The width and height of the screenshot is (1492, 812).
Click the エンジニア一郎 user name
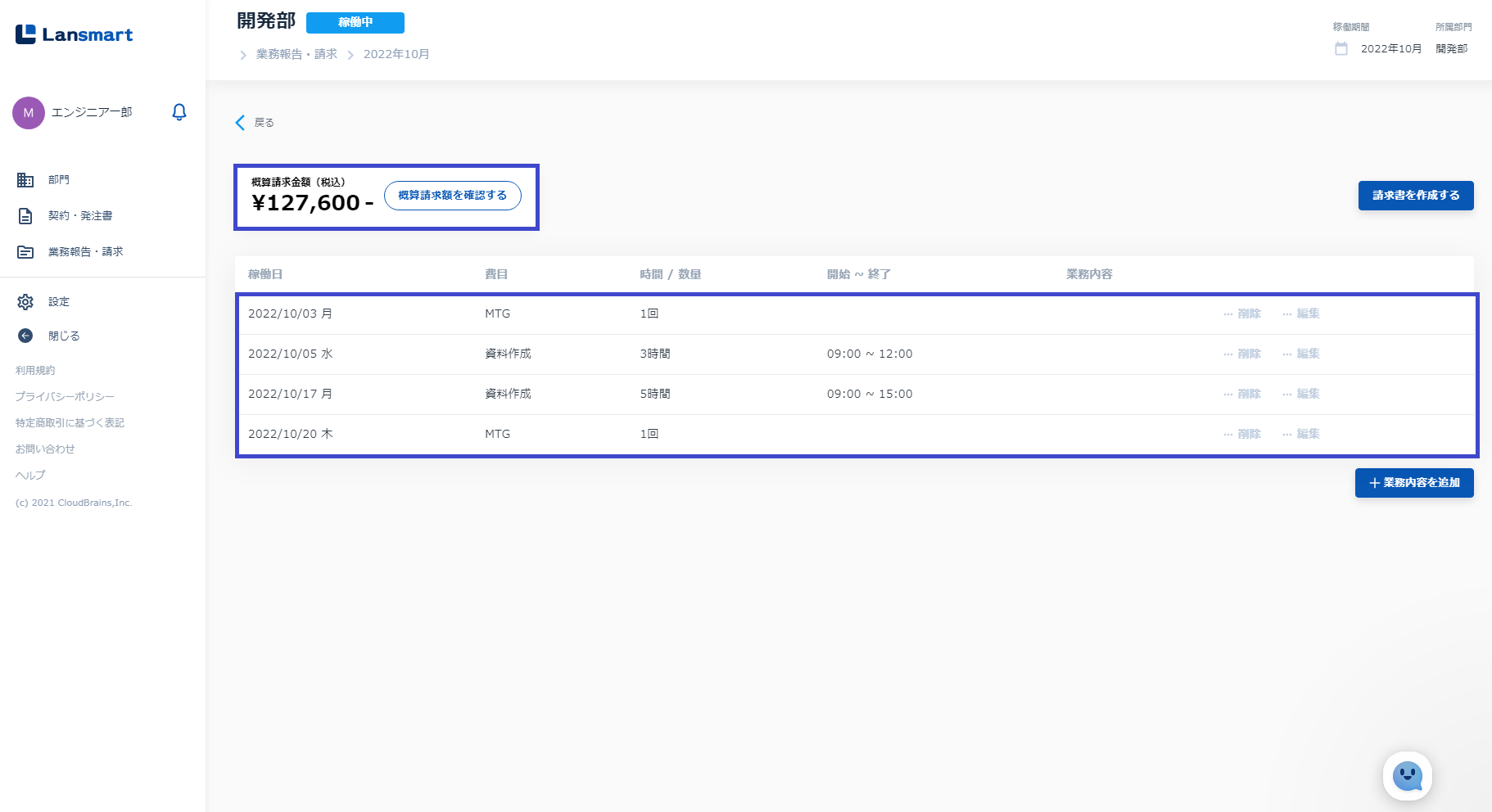[x=92, y=113]
